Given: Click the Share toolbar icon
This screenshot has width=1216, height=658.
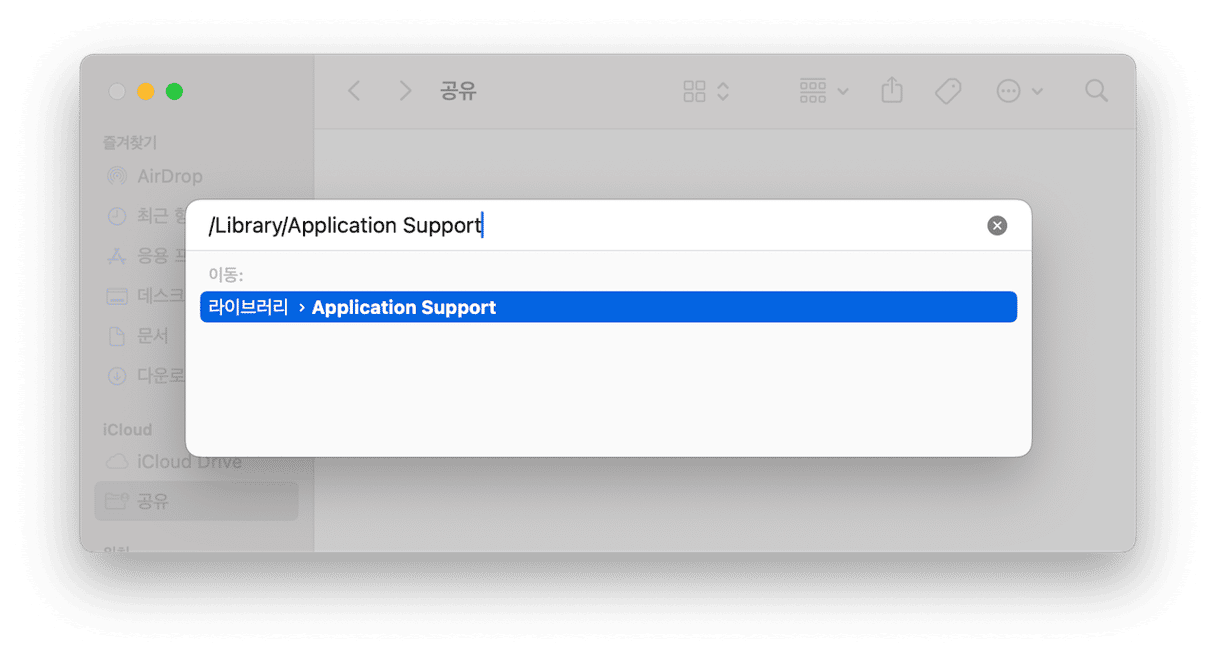Looking at the screenshot, I should pos(892,91).
